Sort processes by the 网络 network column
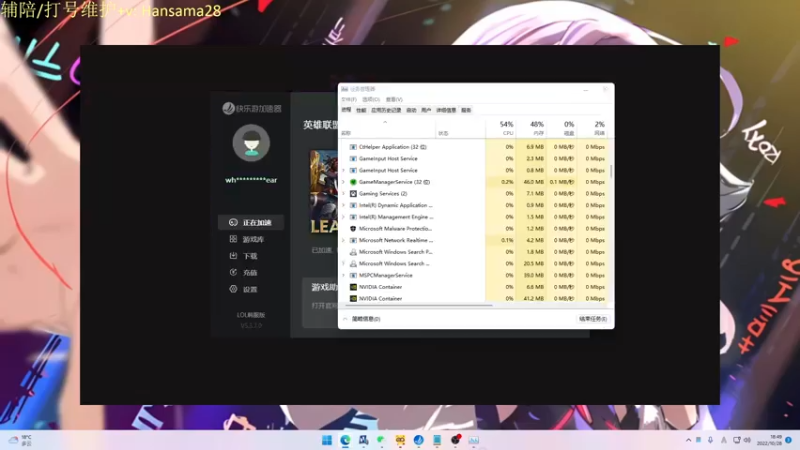This screenshot has height=450, width=800. click(592, 128)
